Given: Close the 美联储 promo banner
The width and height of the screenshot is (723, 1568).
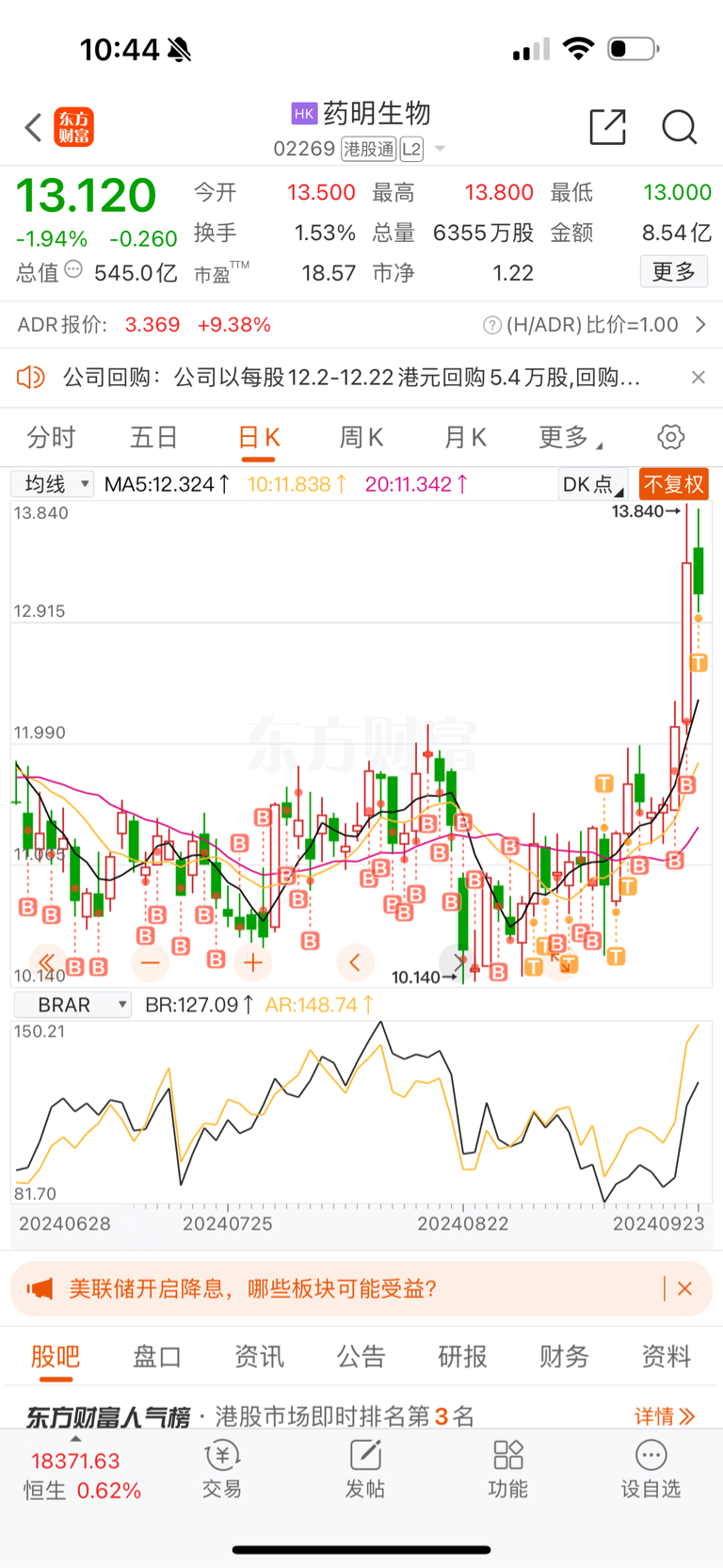Looking at the screenshot, I should point(685,1288).
